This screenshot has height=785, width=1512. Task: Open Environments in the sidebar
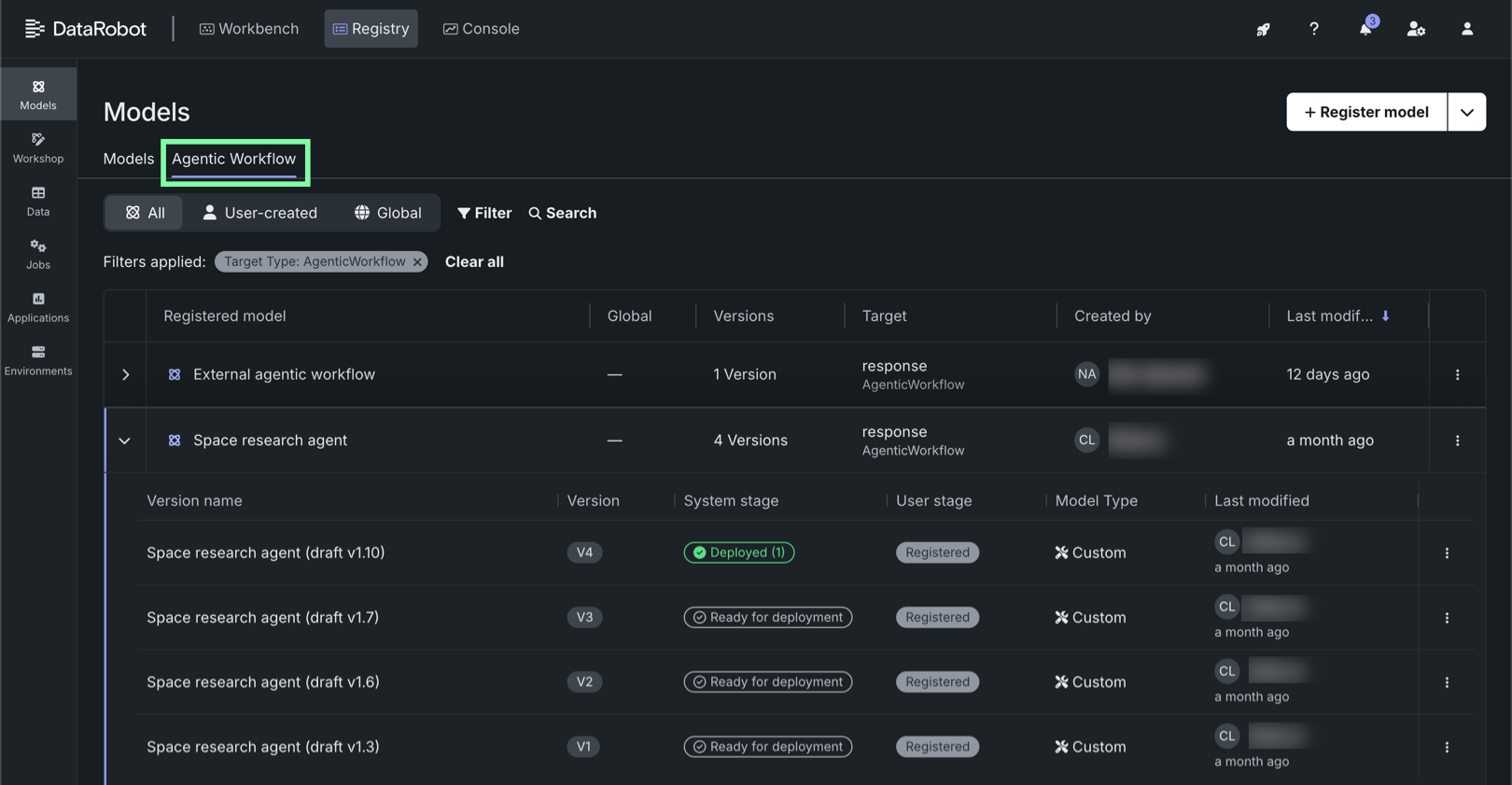[38, 360]
